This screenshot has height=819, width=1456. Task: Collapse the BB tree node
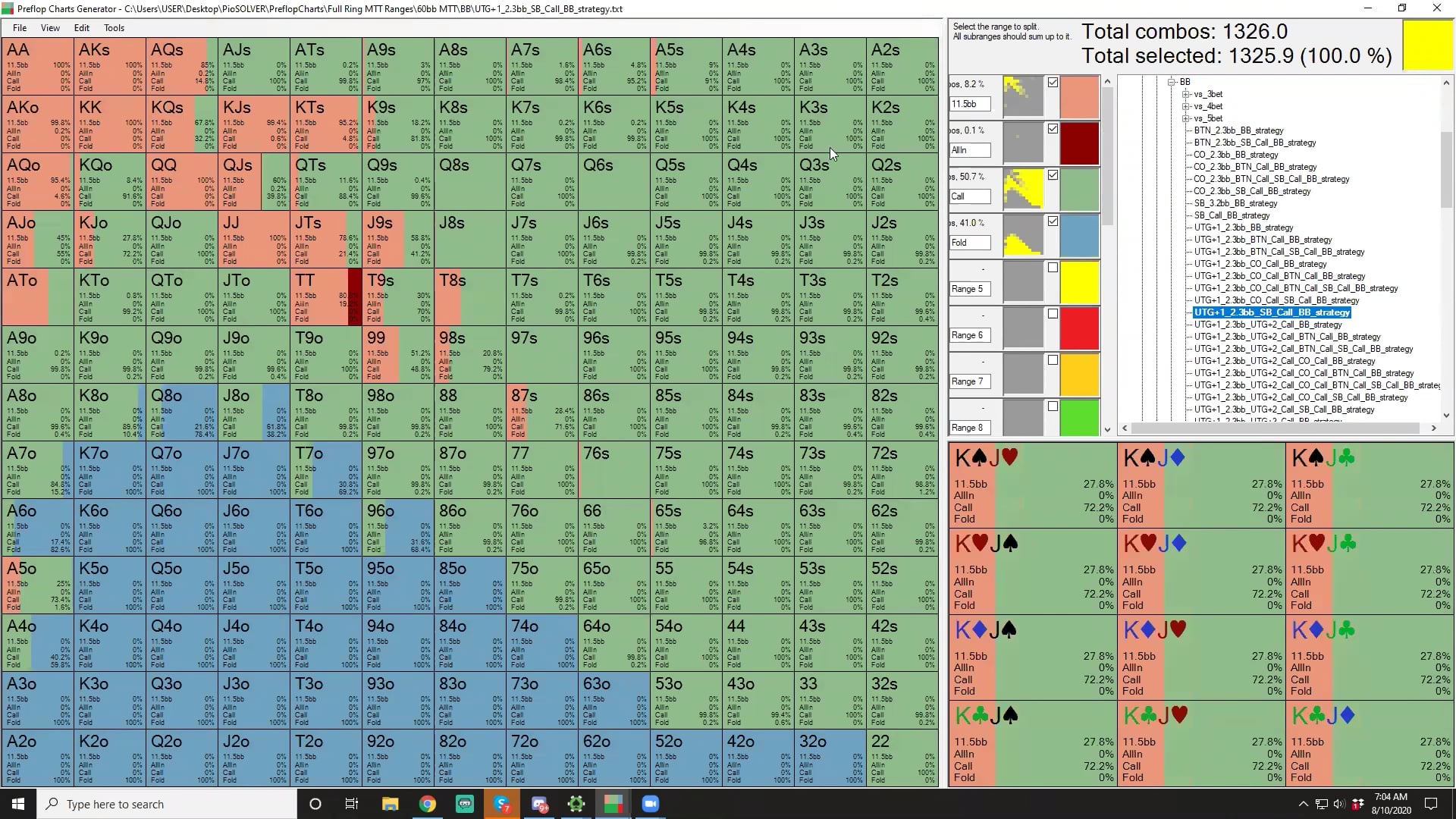click(1172, 82)
